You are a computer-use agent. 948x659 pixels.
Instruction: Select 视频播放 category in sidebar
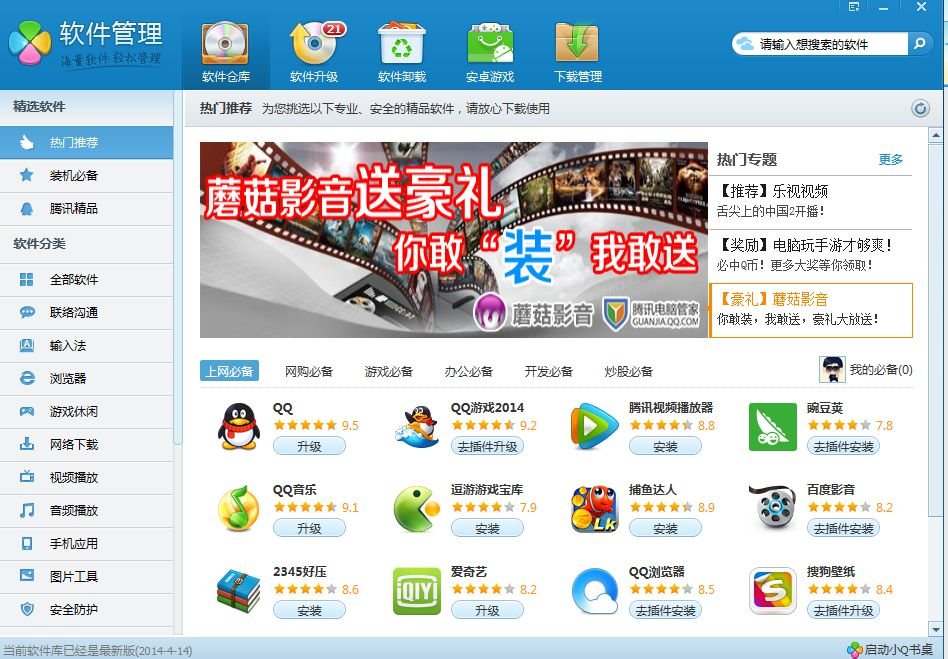click(x=74, y=478)
